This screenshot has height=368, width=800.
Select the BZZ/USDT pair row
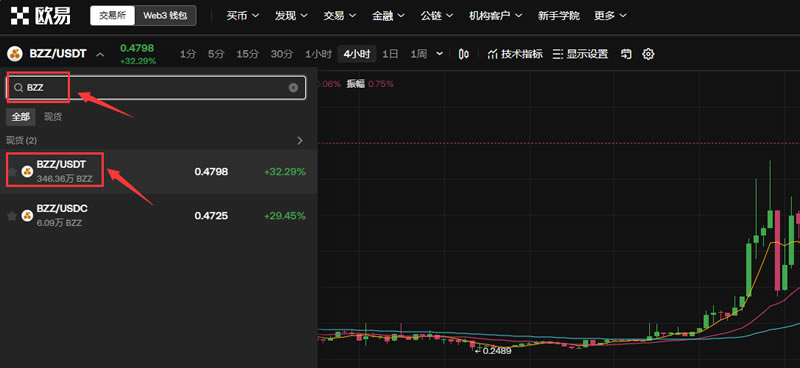click(x=159, y=171)
